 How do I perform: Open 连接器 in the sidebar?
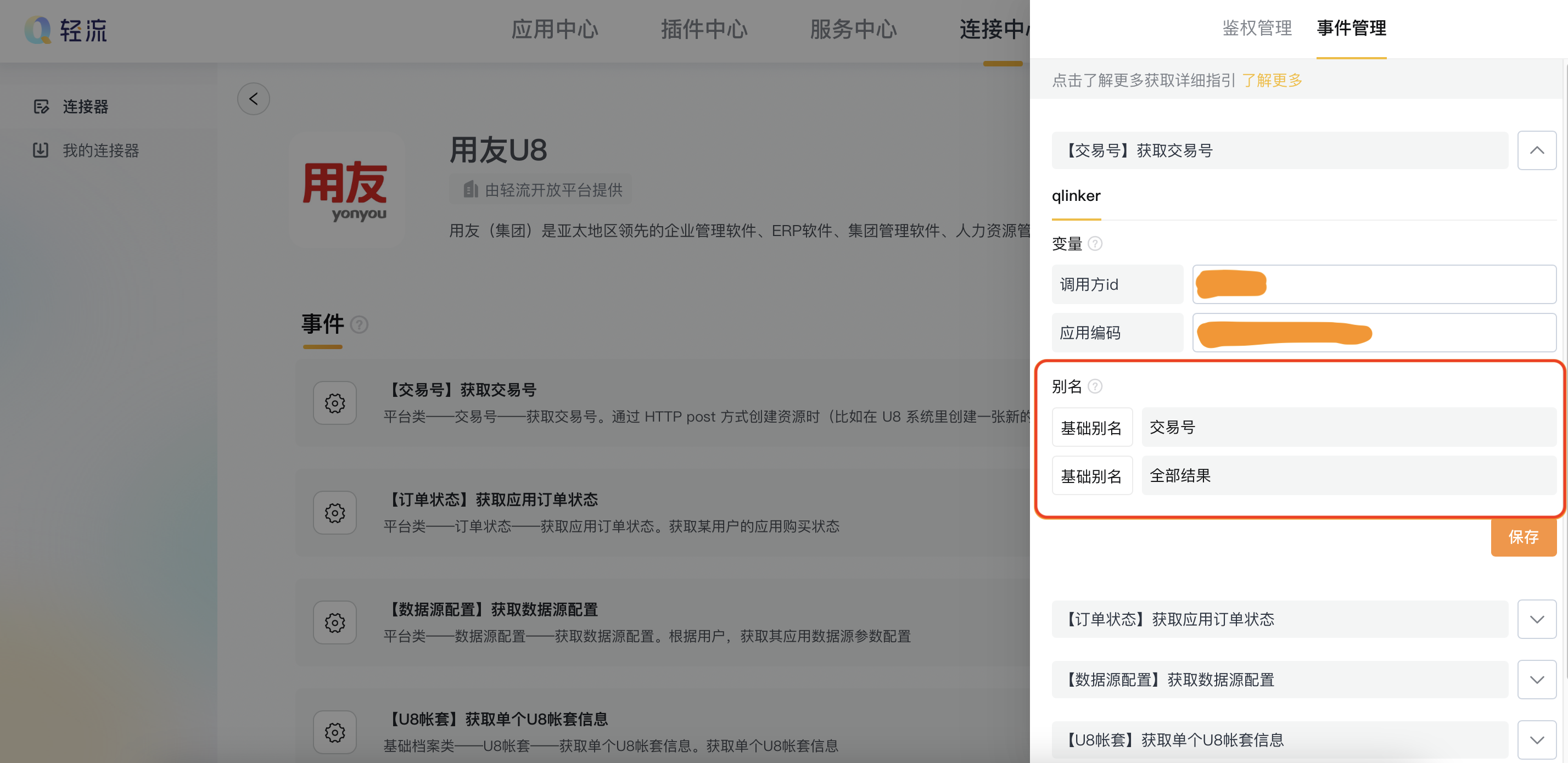point(85,106)
